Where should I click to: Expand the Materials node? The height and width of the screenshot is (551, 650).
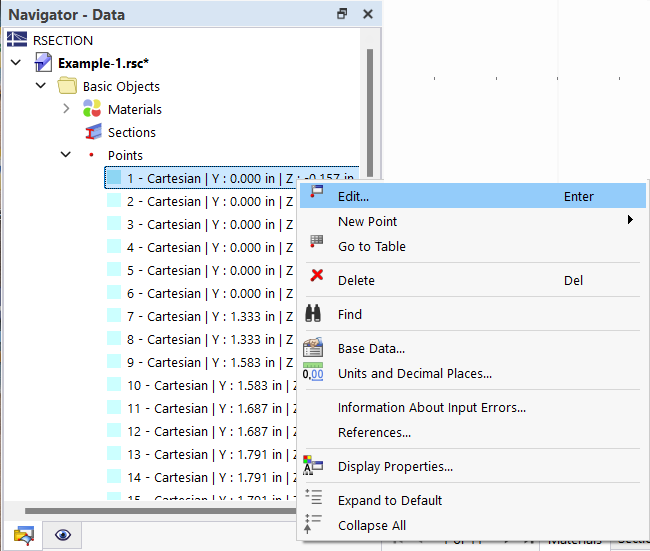click(x=66, y=109)
